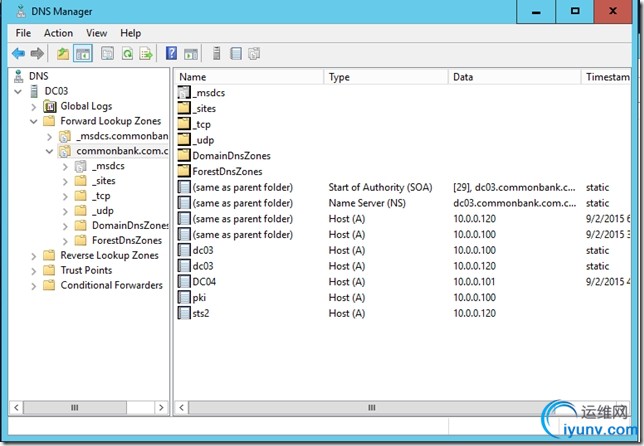Click the ForestDnsZones folder icon in list
644x446 pixels.
pos(184,171)
